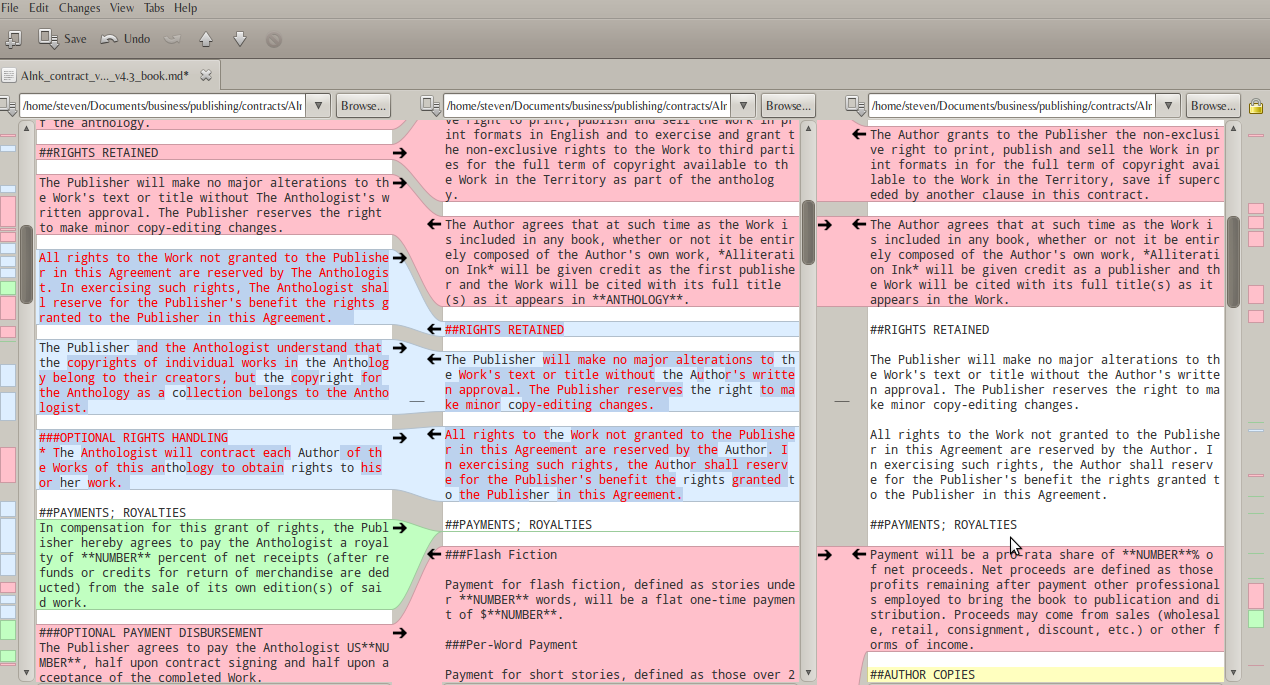Click middle pane scrollbar down arrow
This screenshot has width=1270, height=685.
(807, 673)
